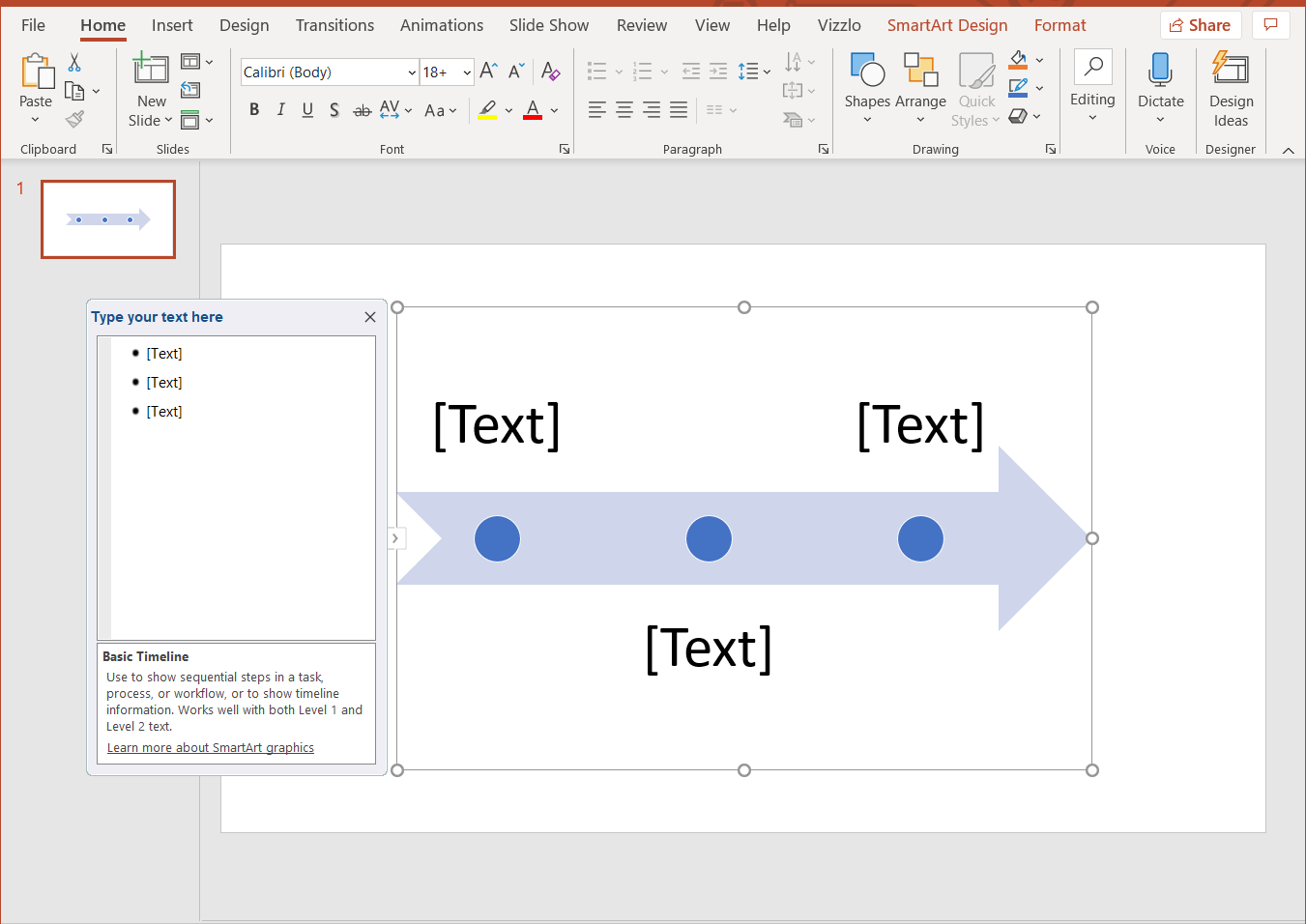This screenshot has width=1306, height=924.
Task: Toggle Bold formatting
Action: [x=254, y=110]
